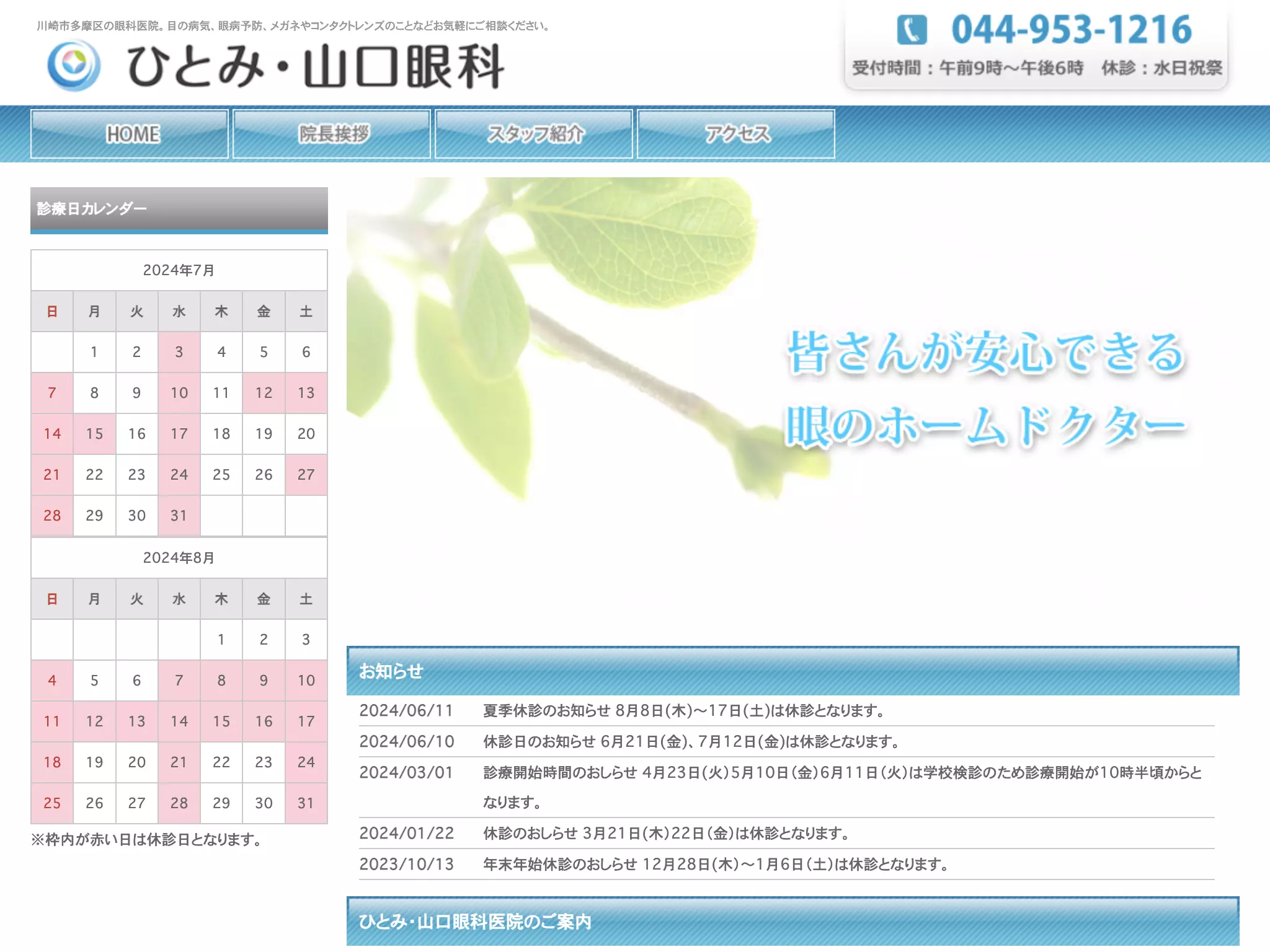Screen dimensions: 1270x952
Task: Click the 2024年8月 calendar title
Action: pyautogui.click(x=179, y=558)
